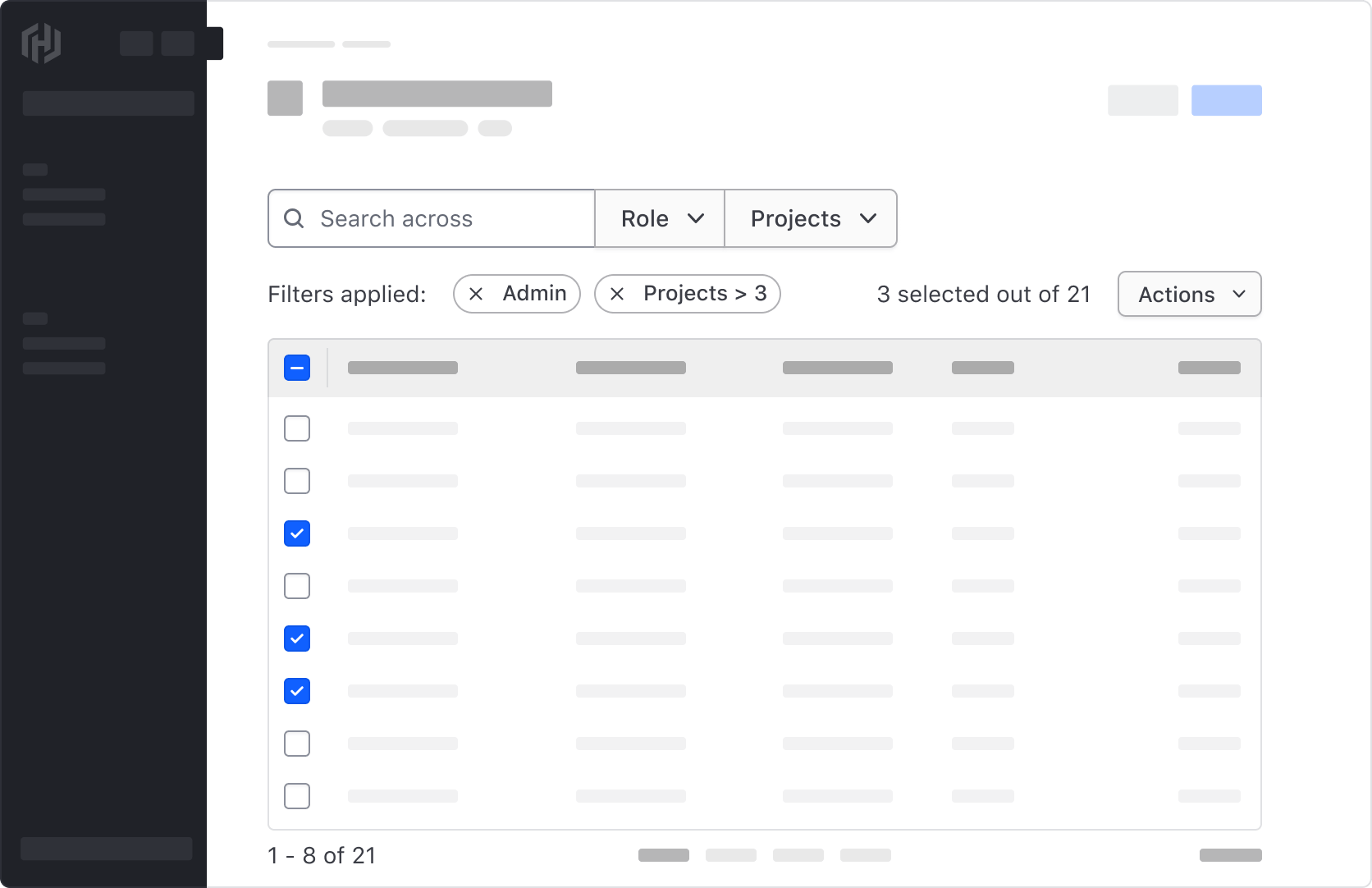1372x888 pixels.
Task: Click the HashiCorp logo icon
Action: 39,43
